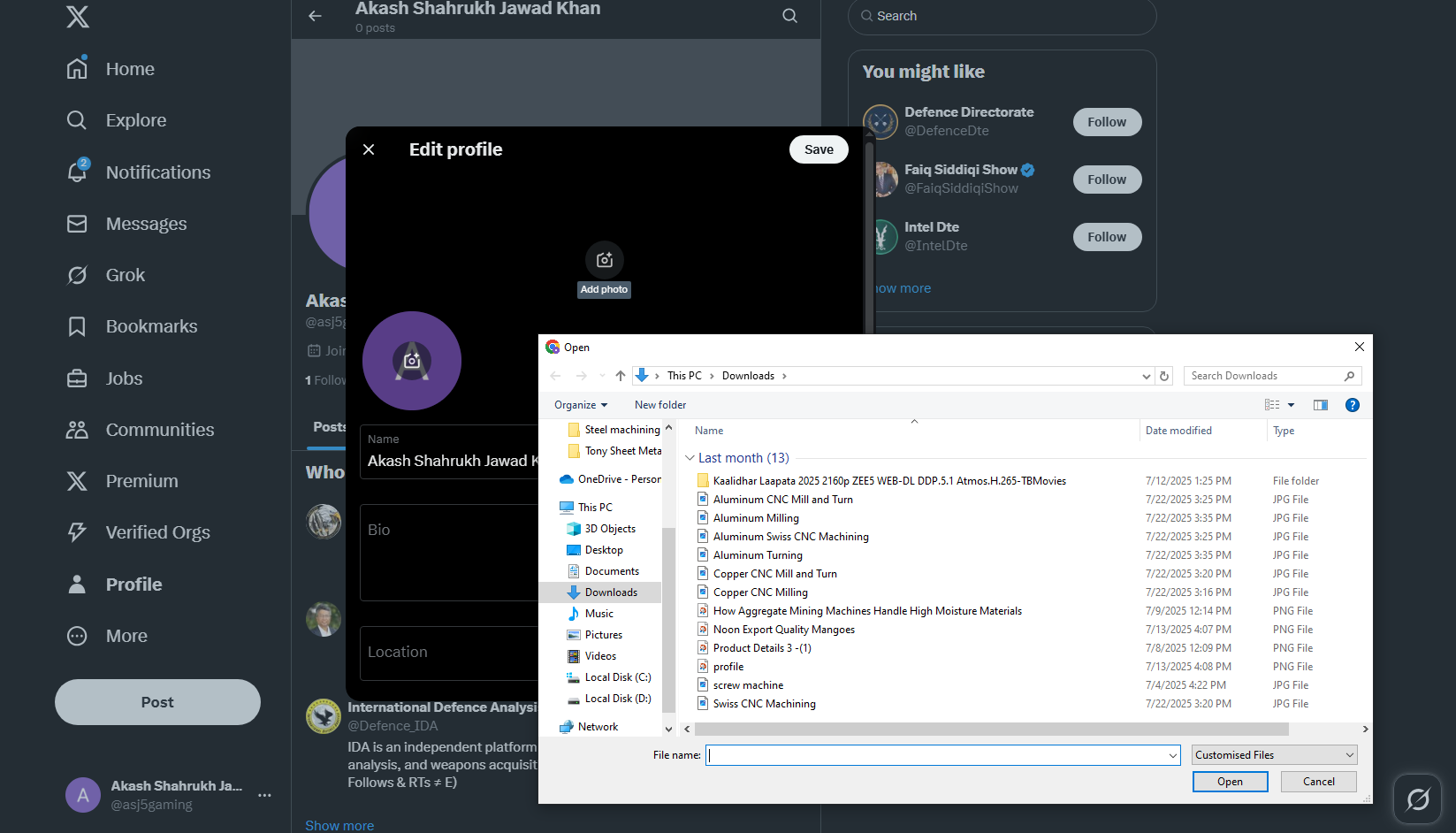Click the Up folder arrow in Open dialog

(621, 376)
